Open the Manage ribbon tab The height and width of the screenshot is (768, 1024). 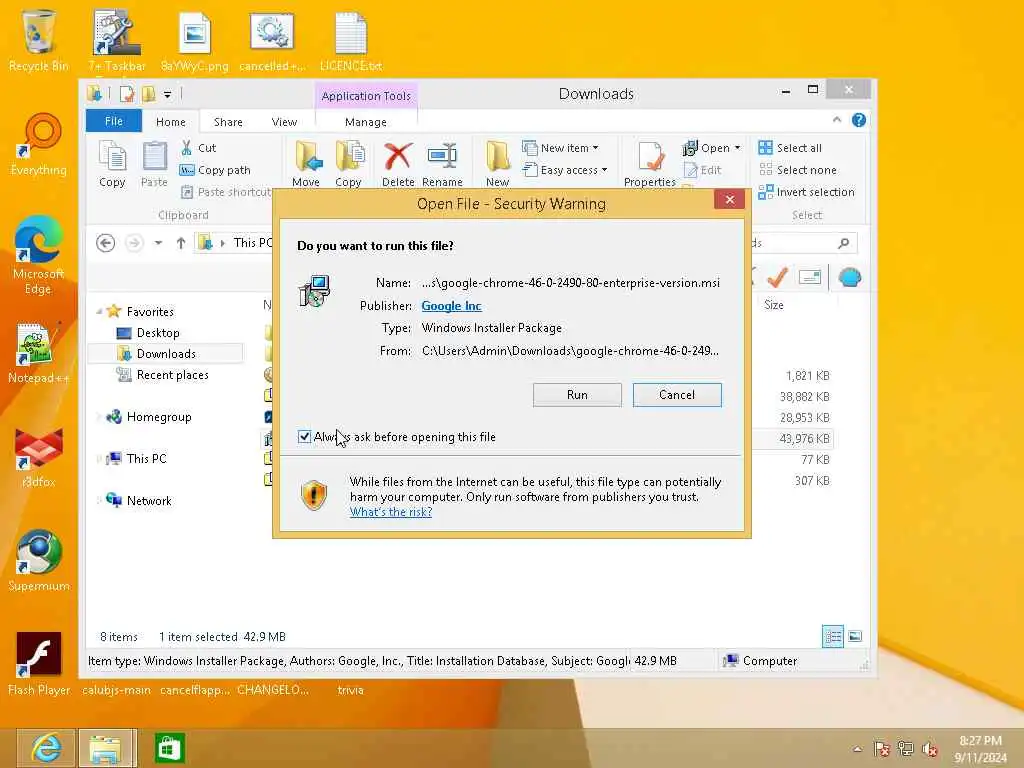366,122
